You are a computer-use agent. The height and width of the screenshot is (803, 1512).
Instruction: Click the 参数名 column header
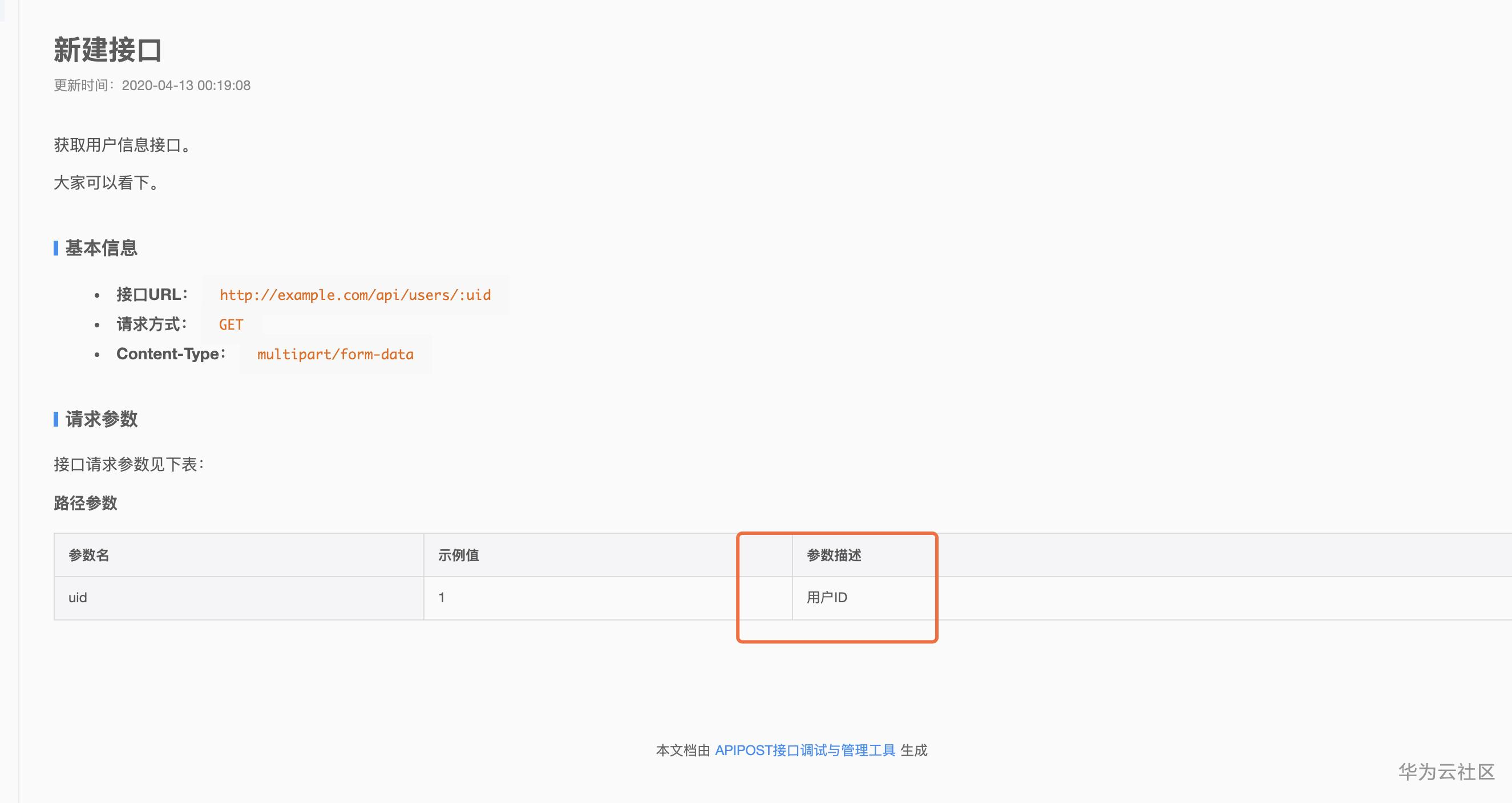pyautogui.click(x=88, y=555)
